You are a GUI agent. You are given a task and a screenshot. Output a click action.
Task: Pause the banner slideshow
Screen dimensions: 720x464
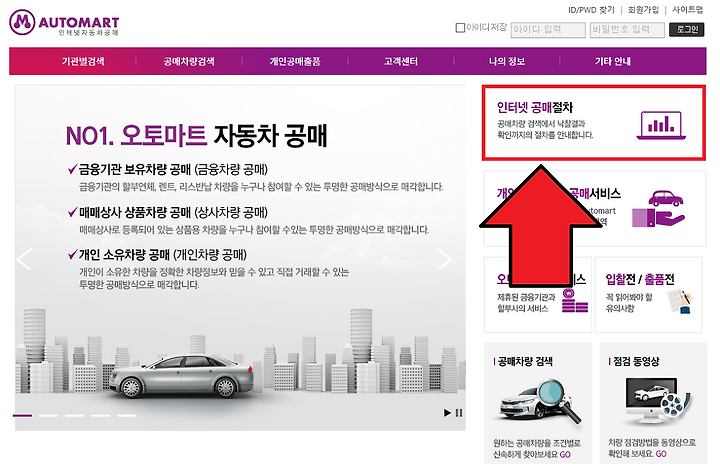(x=459, y=413)
